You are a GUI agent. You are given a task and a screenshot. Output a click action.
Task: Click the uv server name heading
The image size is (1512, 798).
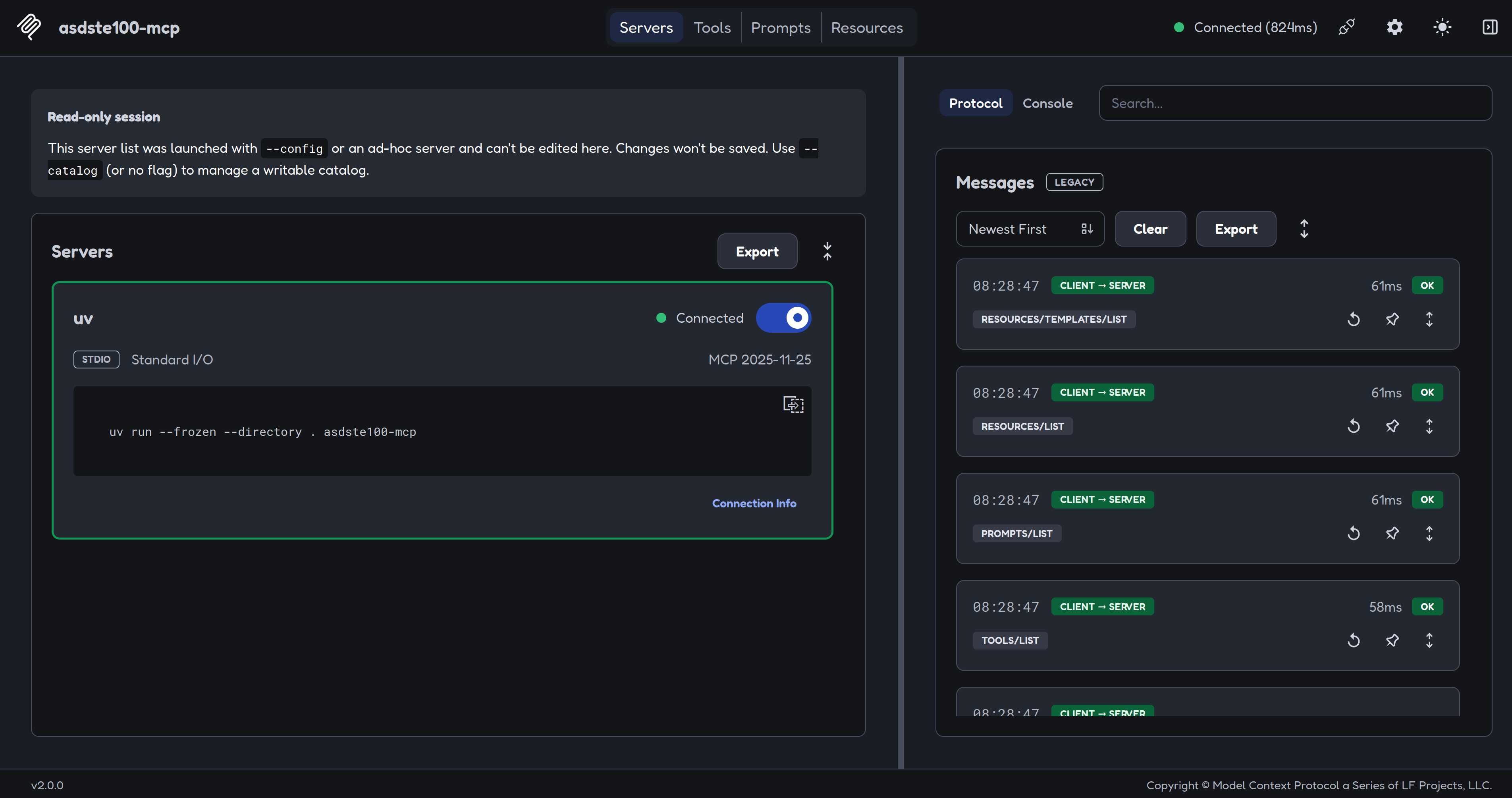[83, 319]
